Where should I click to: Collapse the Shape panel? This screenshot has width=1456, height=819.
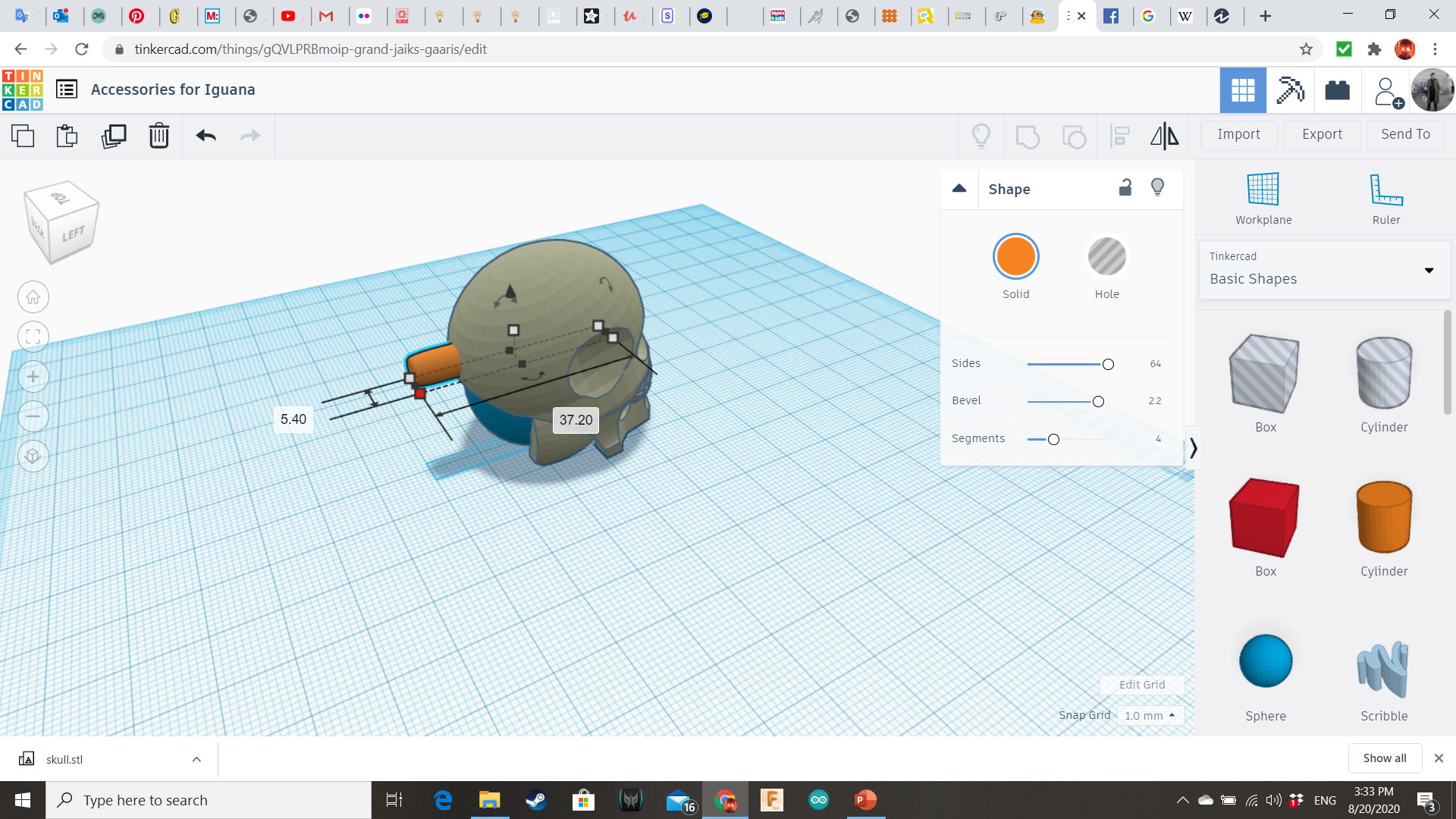tap(959, 189)
